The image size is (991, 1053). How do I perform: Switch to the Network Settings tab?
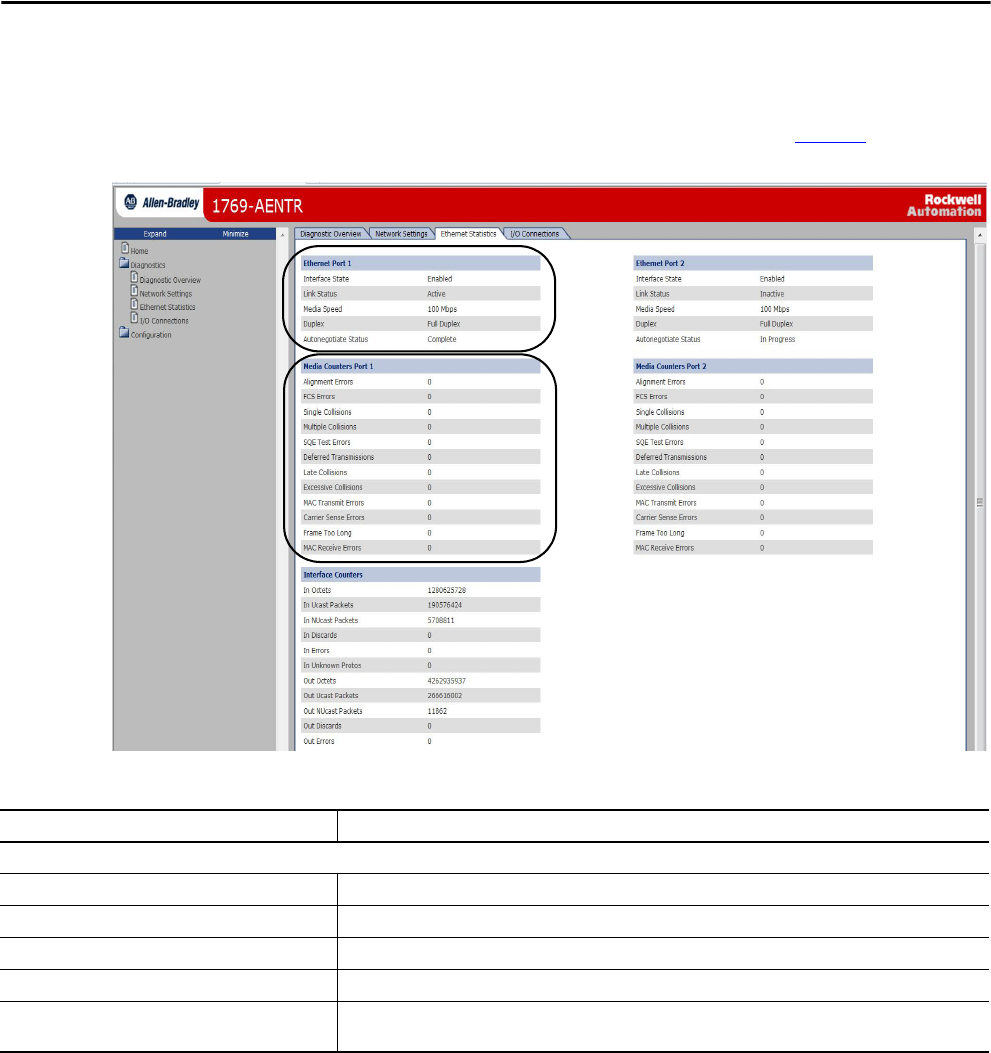(x=401, y=234)
